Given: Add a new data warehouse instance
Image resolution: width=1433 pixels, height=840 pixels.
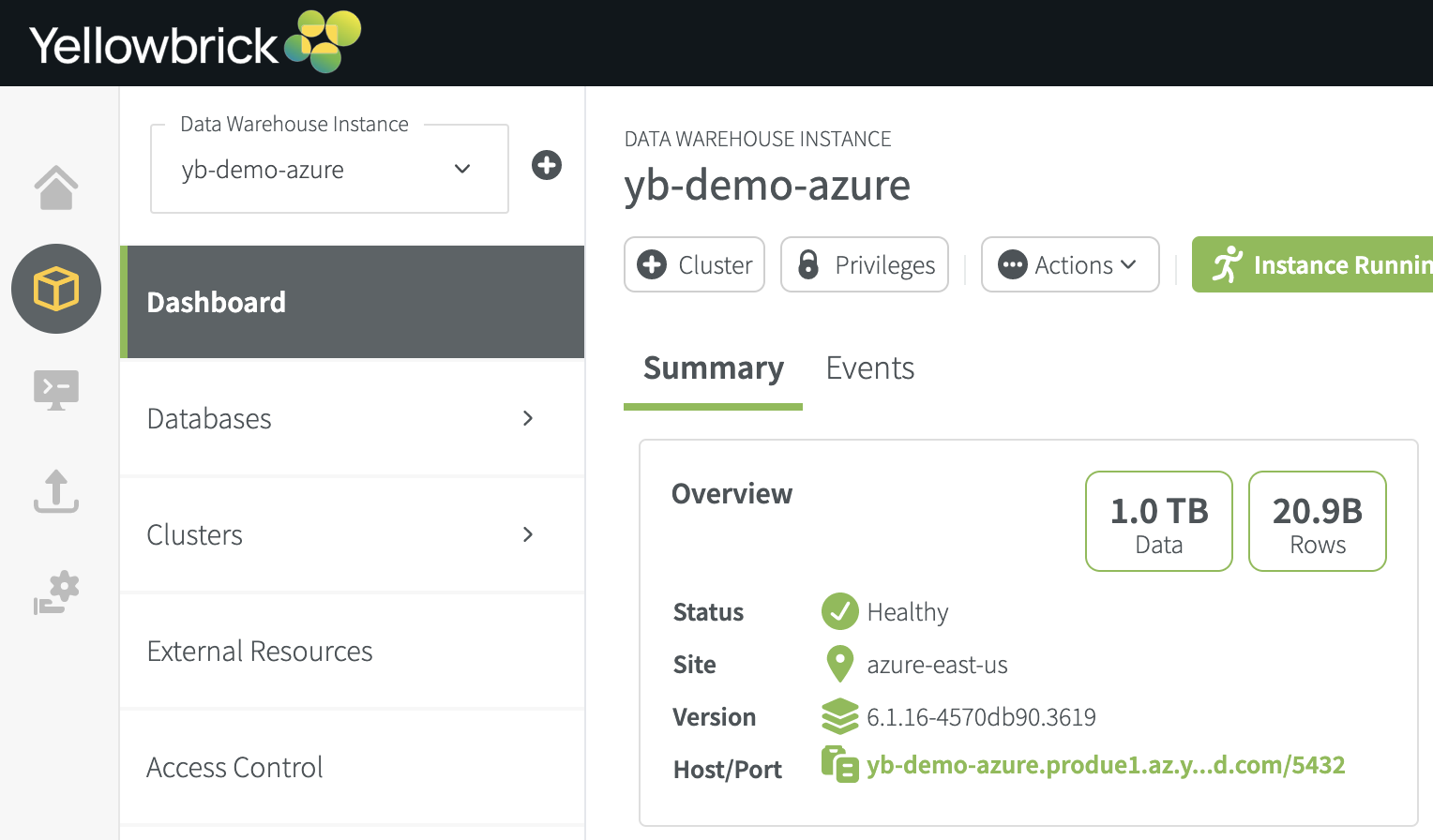Looking at the screenshot, I should coord(547,165).
